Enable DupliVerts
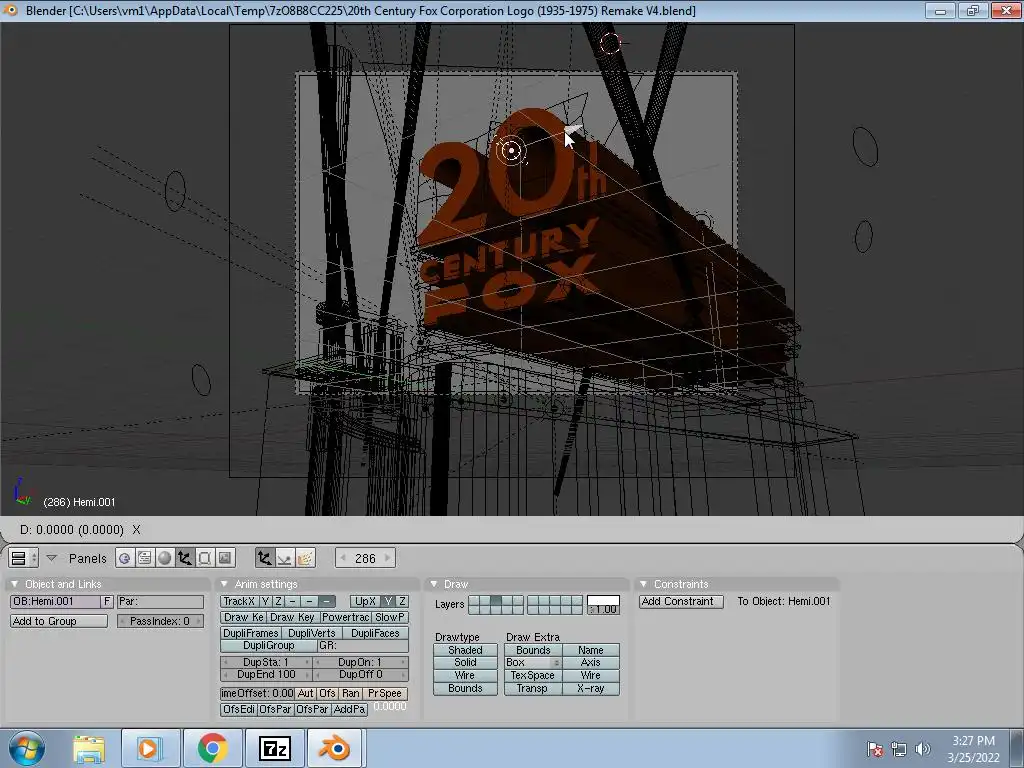1024x768 pixels. 312,633
